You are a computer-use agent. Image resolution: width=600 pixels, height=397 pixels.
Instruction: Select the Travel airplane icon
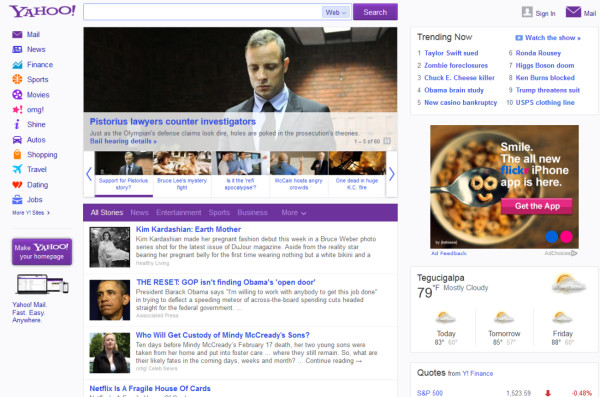[17, 169]
